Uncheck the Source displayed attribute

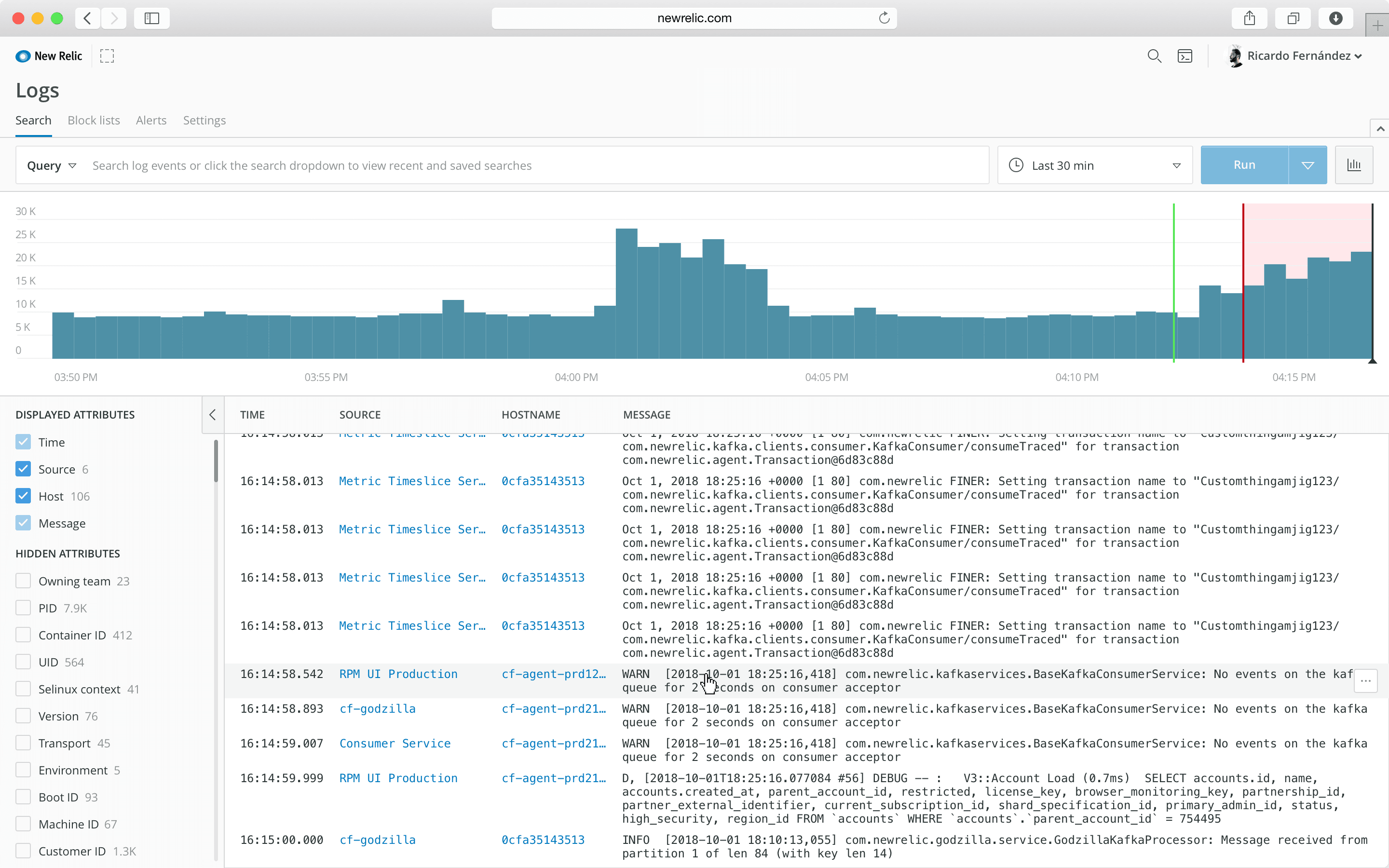coord(24,468)
